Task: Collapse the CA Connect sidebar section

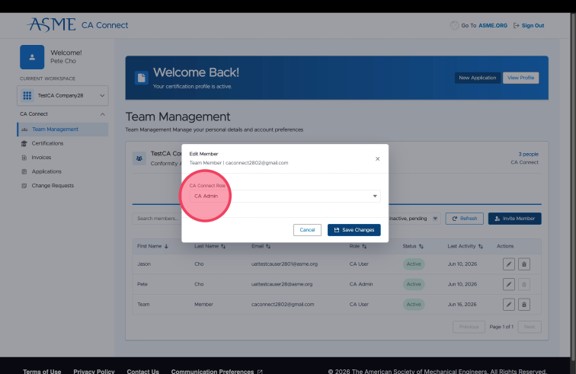Action: (102, 114)
